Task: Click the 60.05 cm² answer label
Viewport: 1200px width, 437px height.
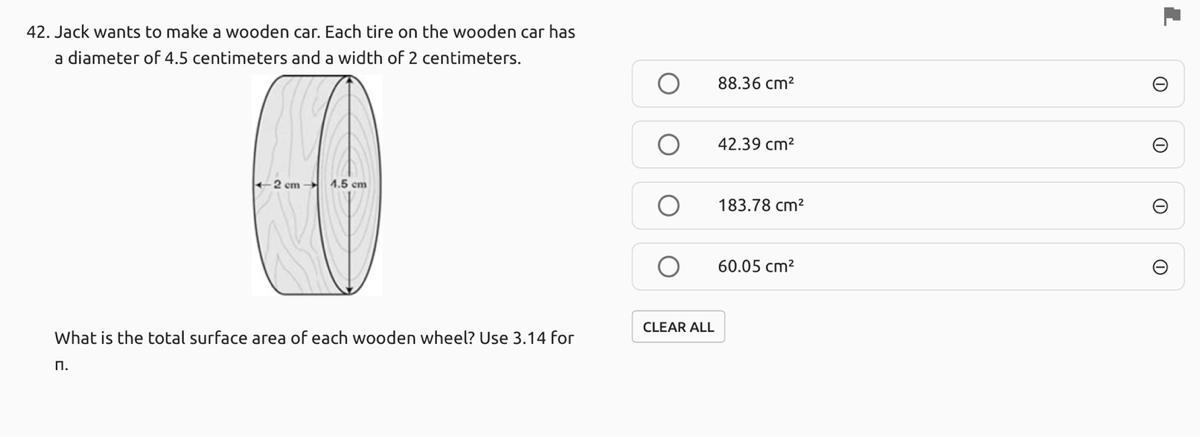Action: coord(756,267)
